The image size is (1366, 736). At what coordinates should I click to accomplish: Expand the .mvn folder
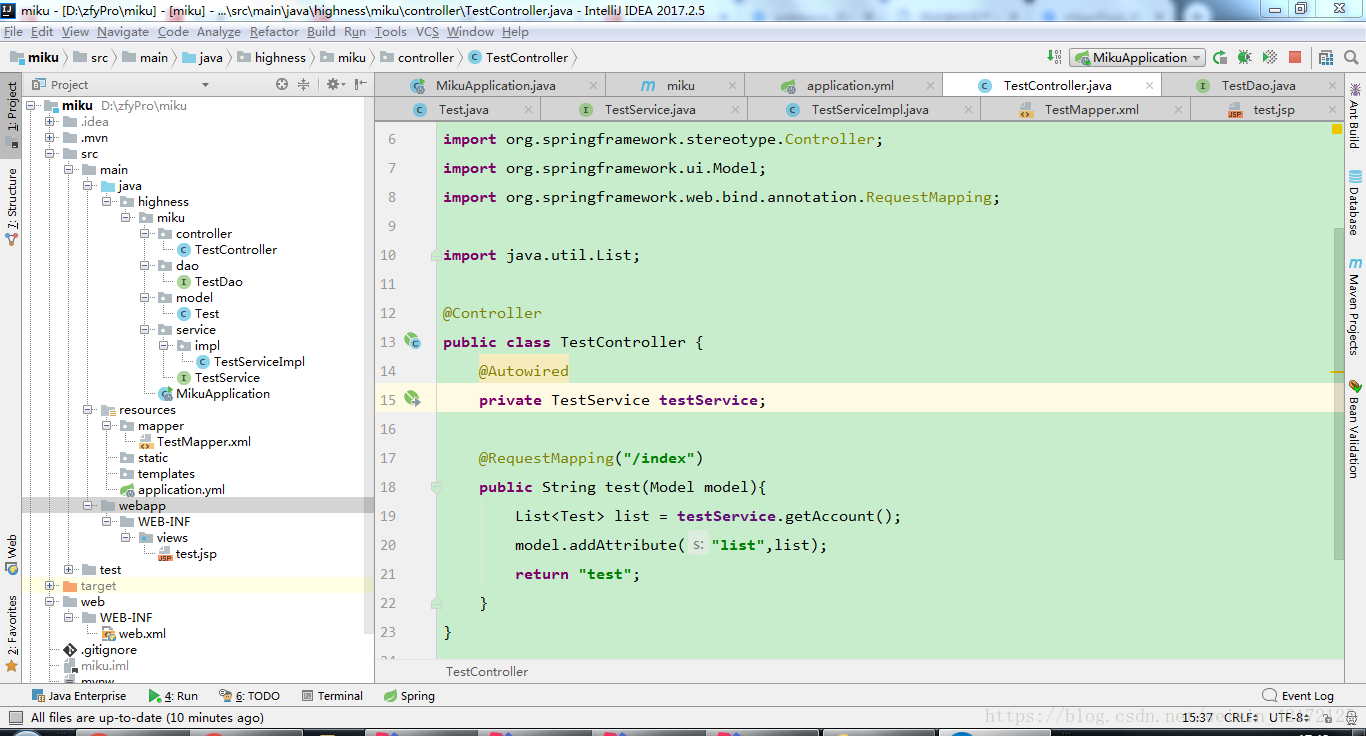coord(51,137)
